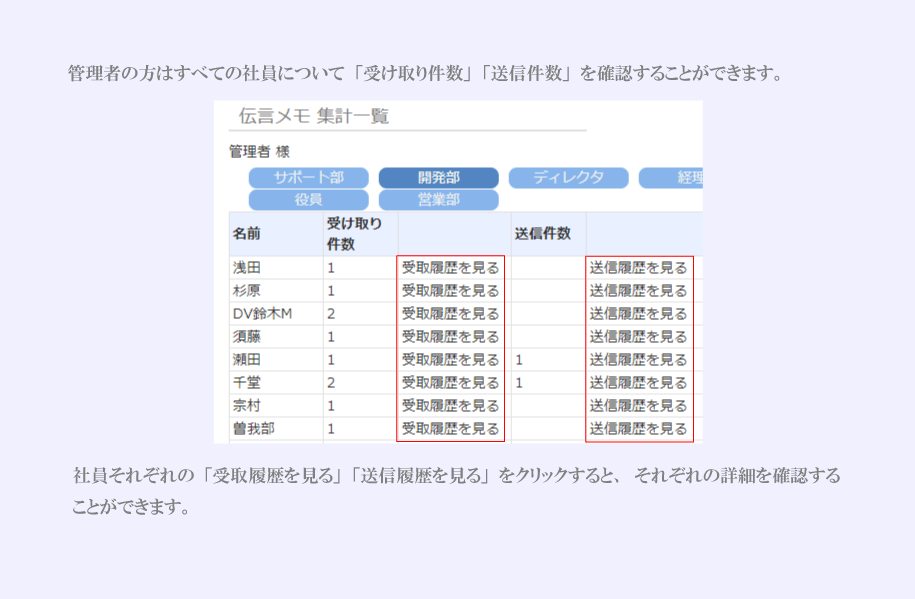Screen dimensions: 915x599
Task: Click the 管理者 様 label
Action: [x=260, y=152]
